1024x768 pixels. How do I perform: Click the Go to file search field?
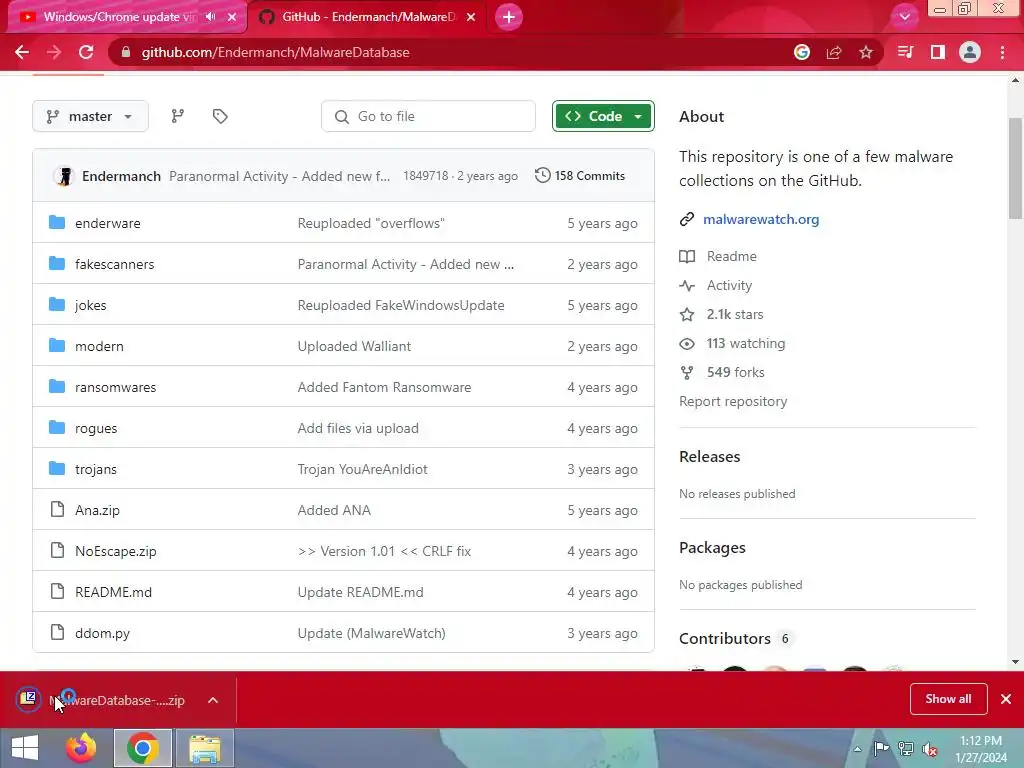(x=428, y=116)
